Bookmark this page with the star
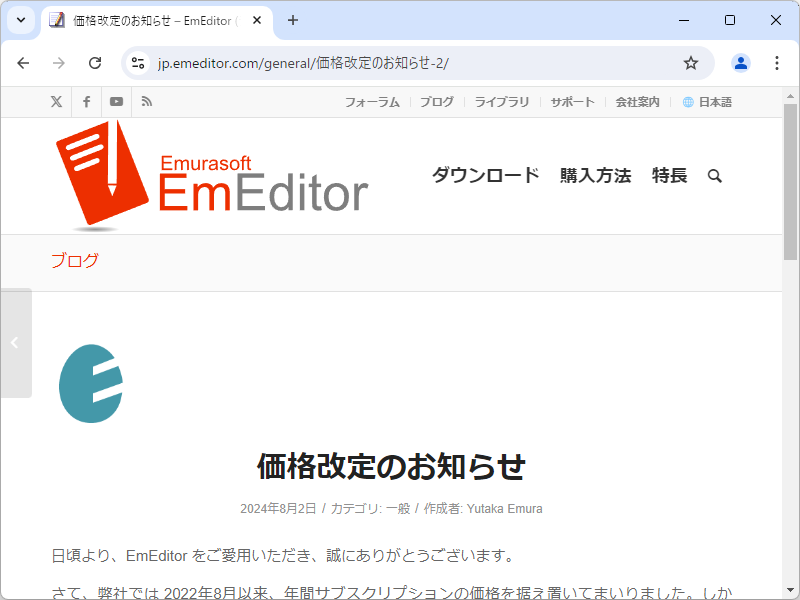Image resolution: width=800 pixels, height=600 pixels. (690, 62)
